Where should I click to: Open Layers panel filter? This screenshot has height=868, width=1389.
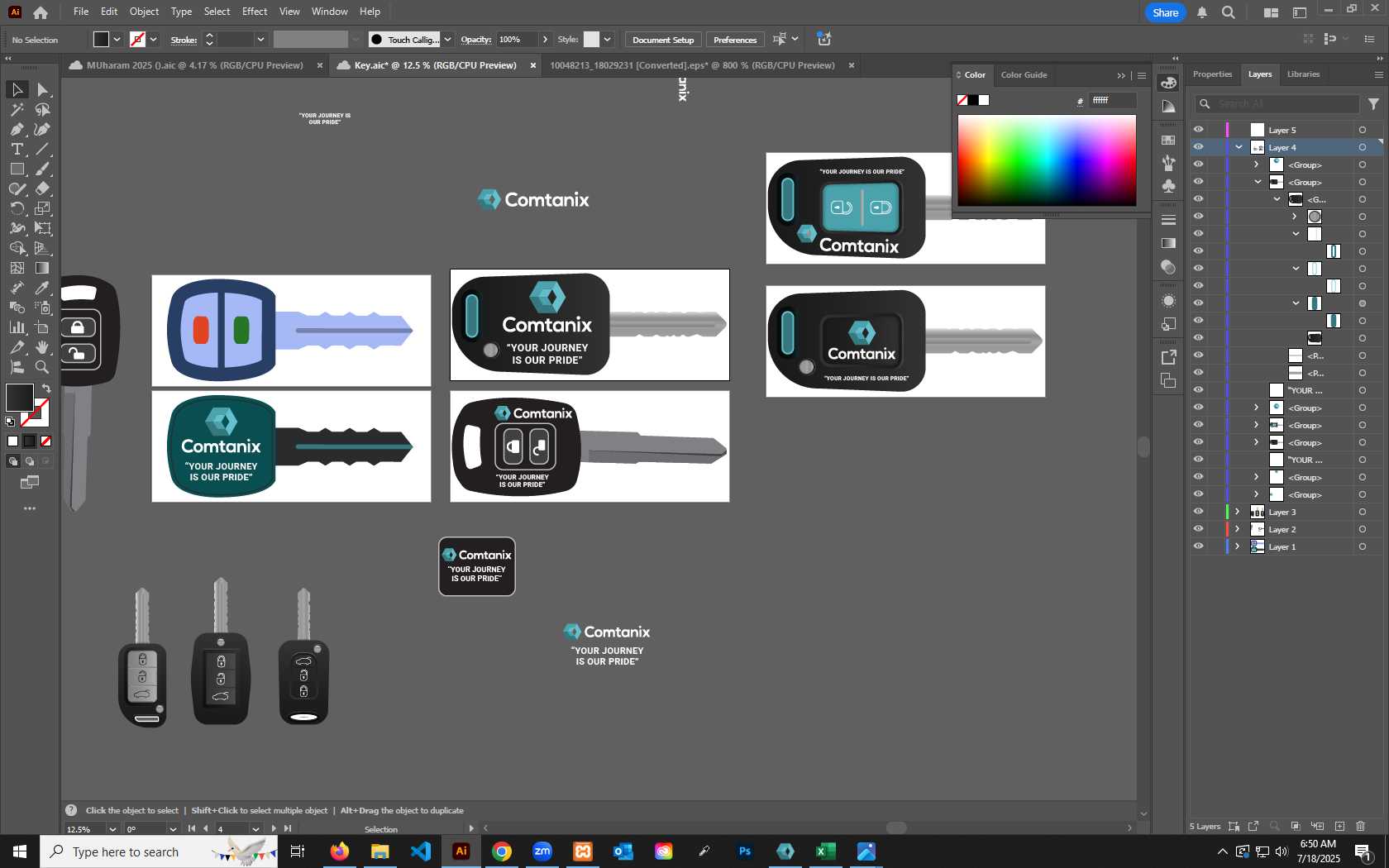click(1373, 104)
